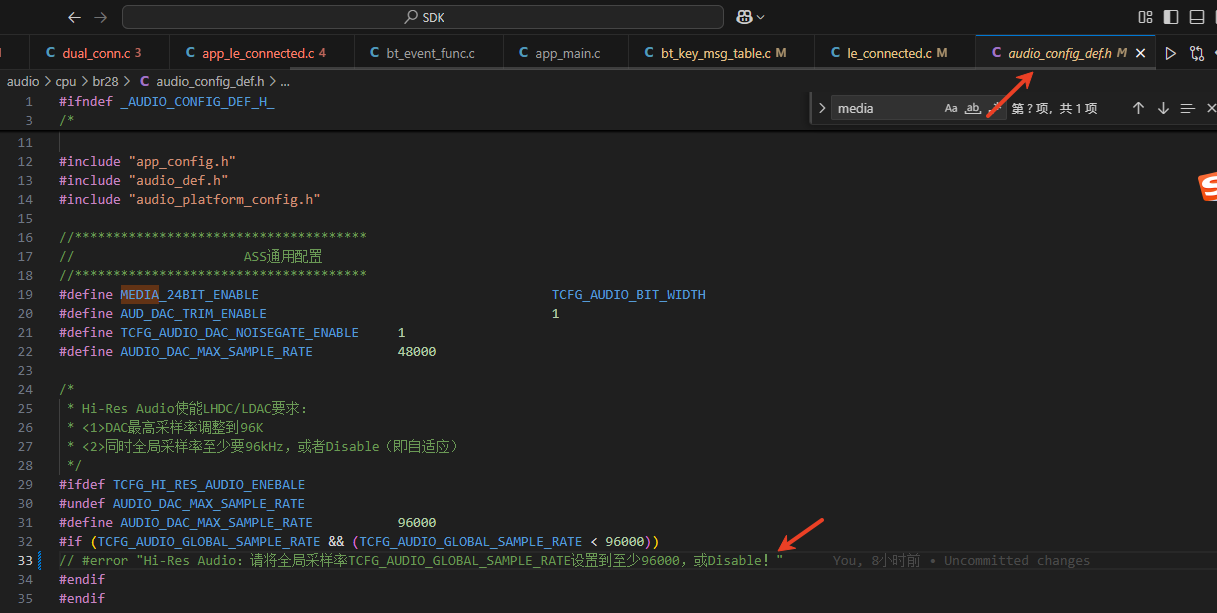Click the "audio_platform_config.h" include
The width and height of the screenshot is (1217, 613).
point(224,200)
